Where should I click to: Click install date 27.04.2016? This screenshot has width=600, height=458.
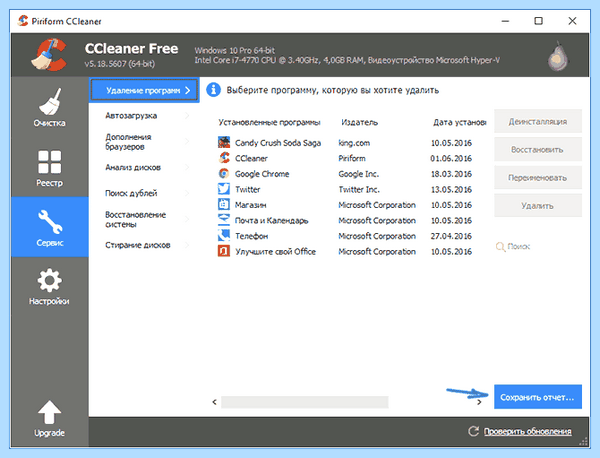451,236
